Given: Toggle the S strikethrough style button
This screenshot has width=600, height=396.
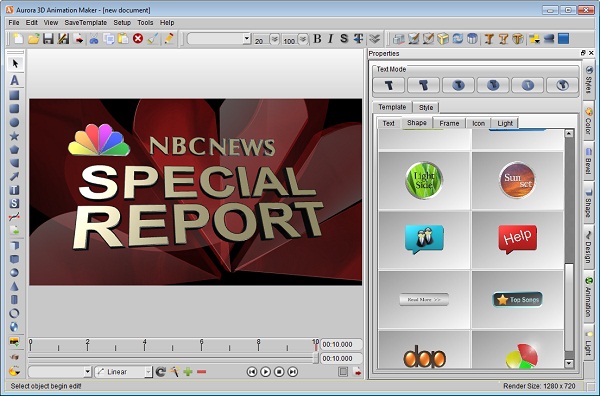Looking at the screenshot, I should tap(344, 39).
